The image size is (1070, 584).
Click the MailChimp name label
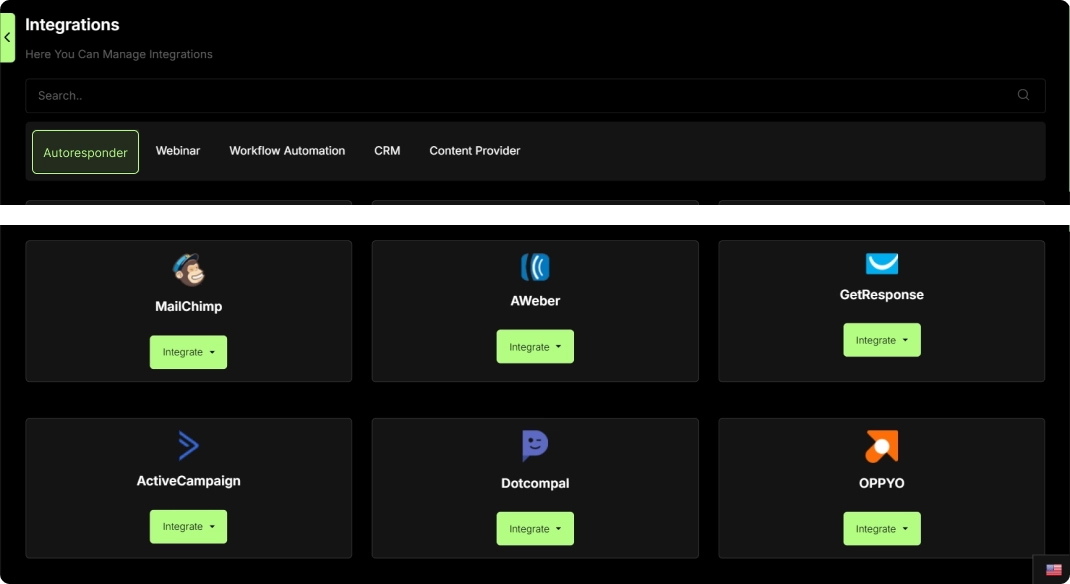coord(188,306)
